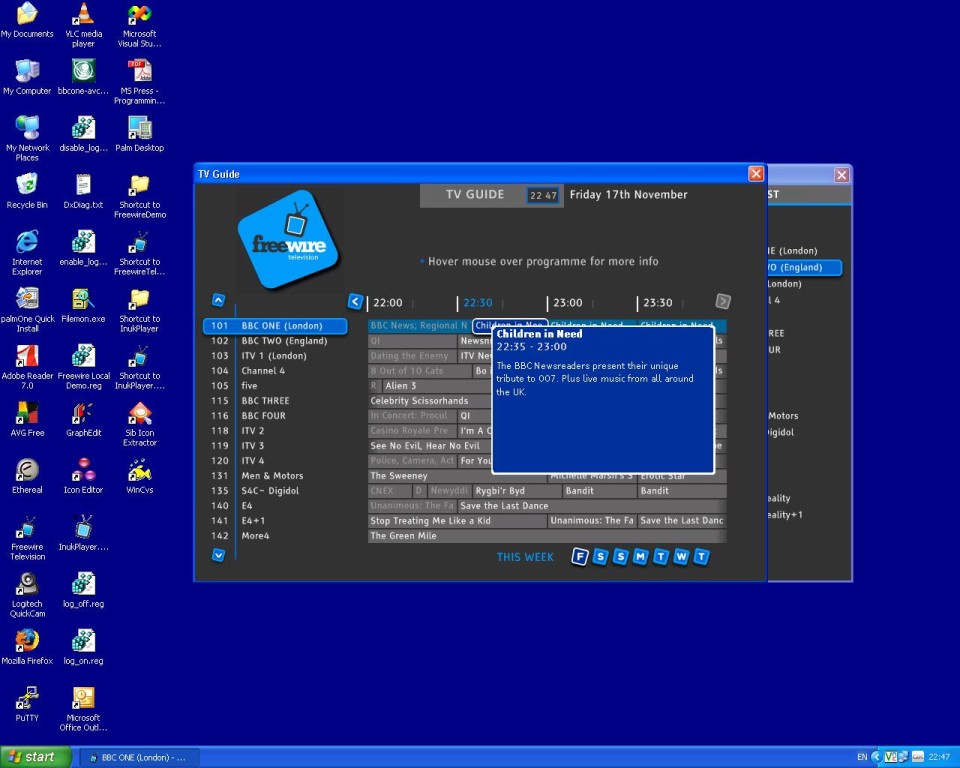This screenshot has height=768, width=960.
Task: Click the Freewire Local Demo.reg icon
Action: click(84, 367)
